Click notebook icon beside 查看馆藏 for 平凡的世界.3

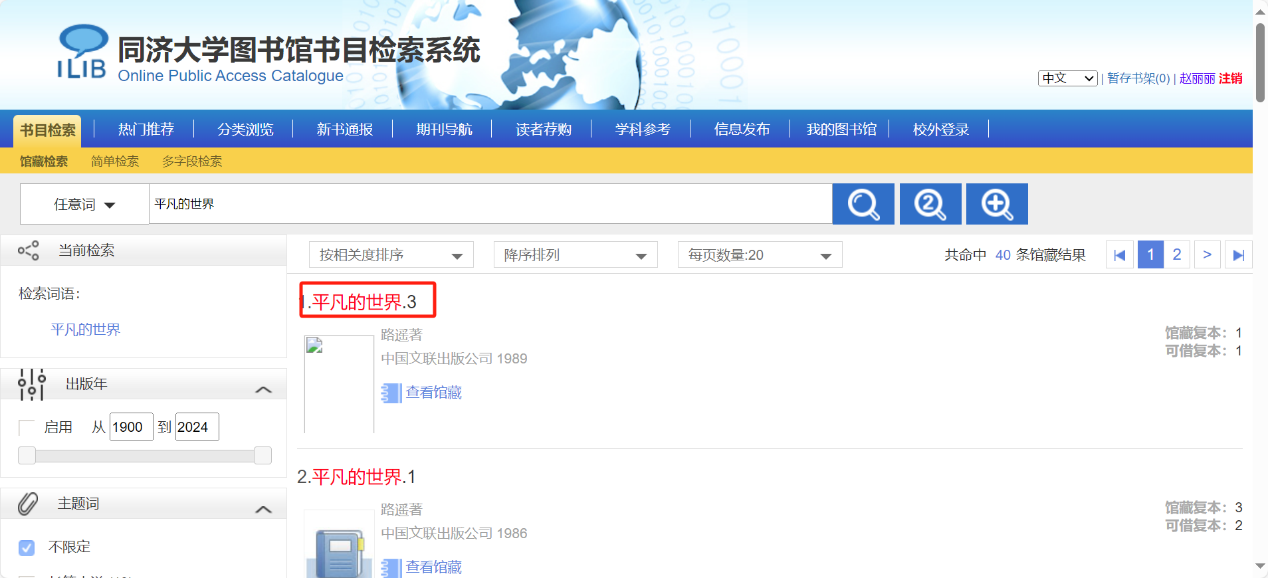point(391,393)
